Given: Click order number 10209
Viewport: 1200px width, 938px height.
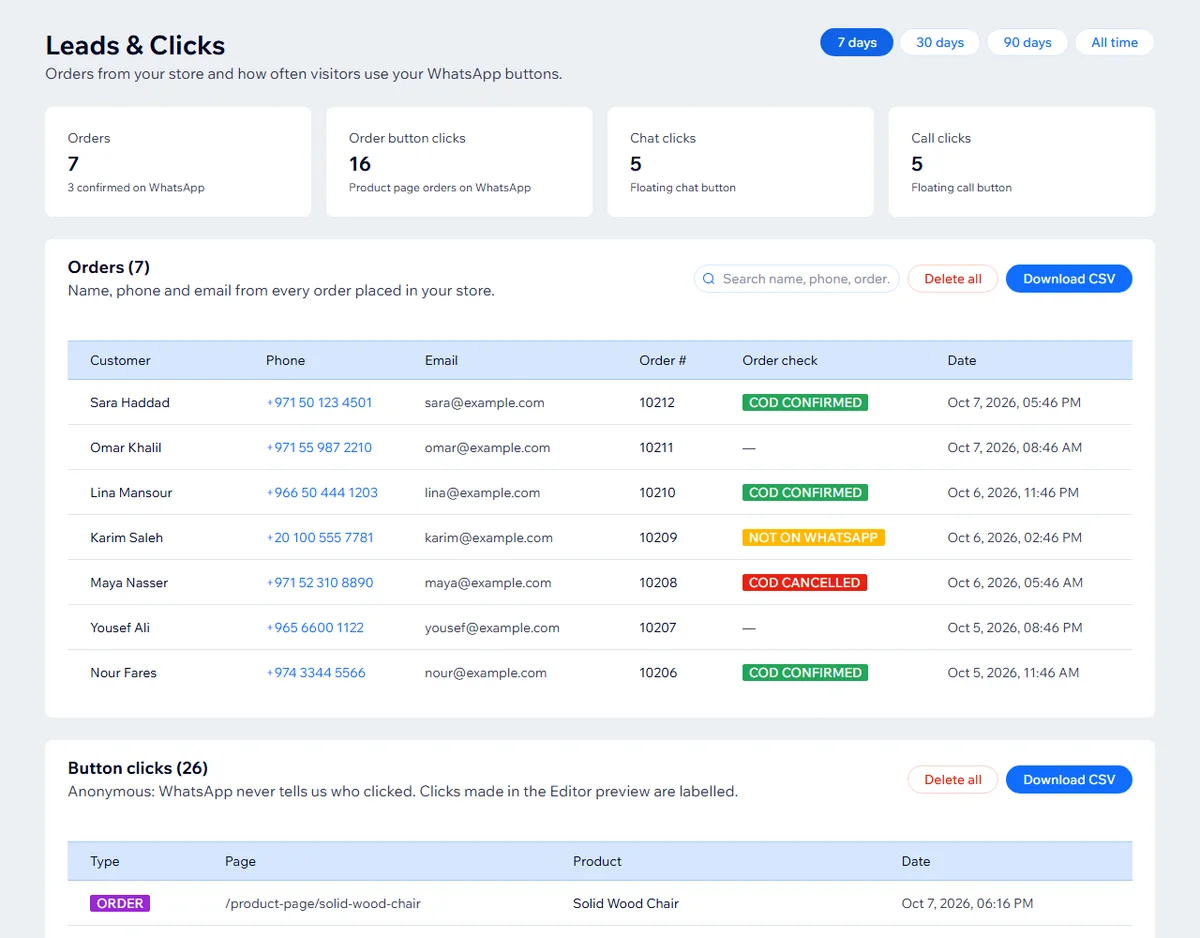Looking at the screenshot, I should [659, 538].
